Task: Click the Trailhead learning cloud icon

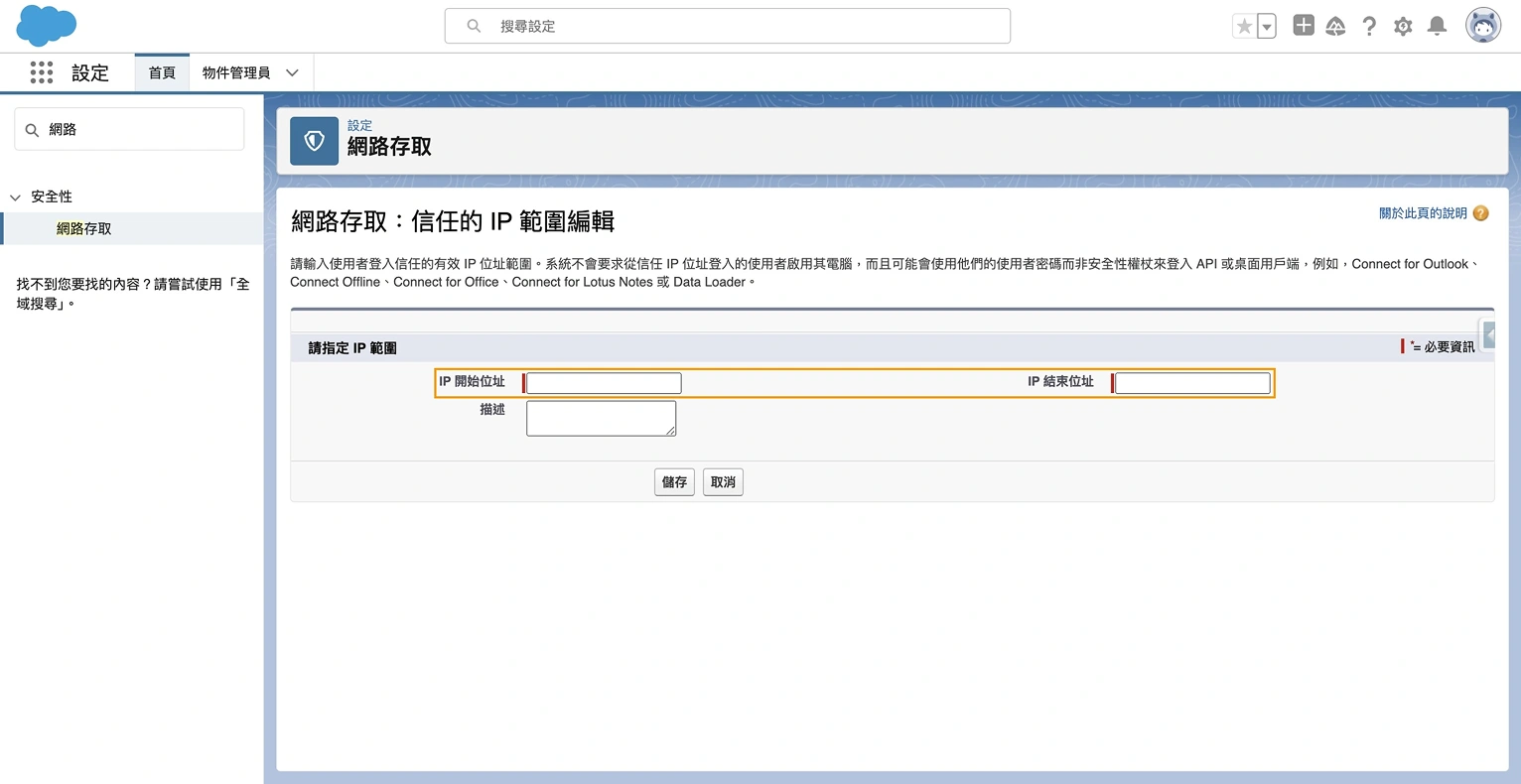Action: [1335, 25]
